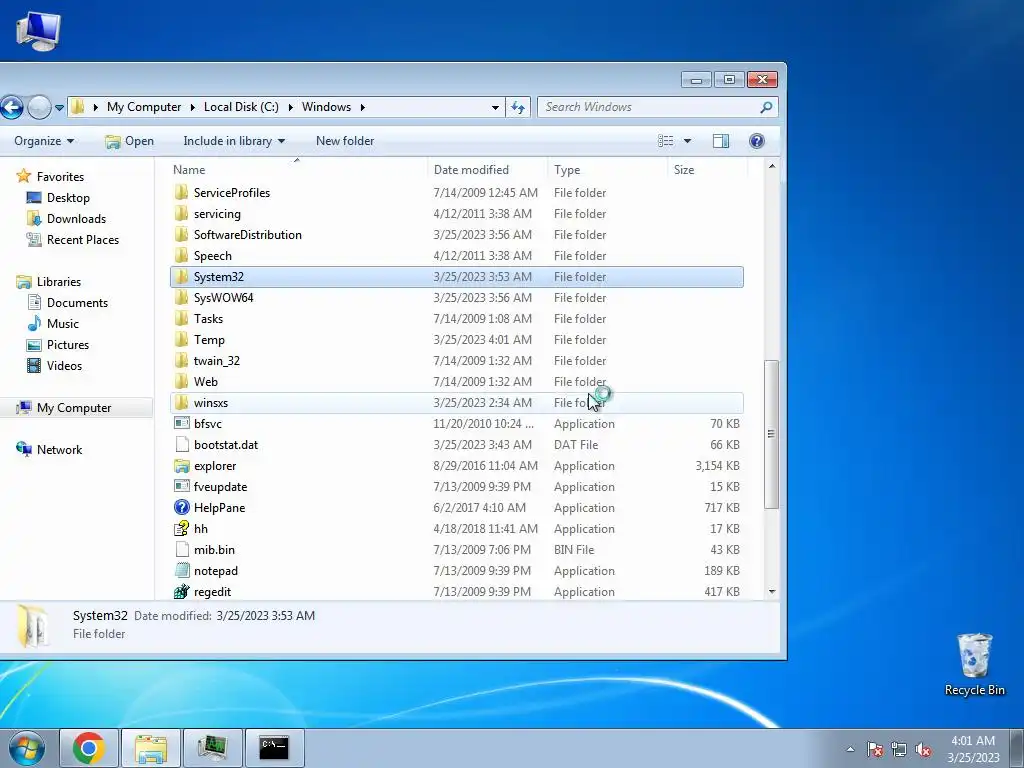
Task: Select Libraries in navigation pane
Action: [58, 281]
